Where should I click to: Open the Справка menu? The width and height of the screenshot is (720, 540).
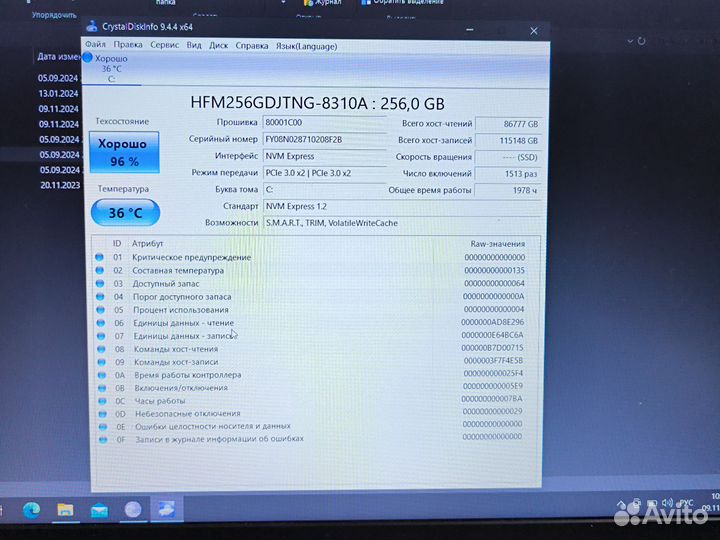(252, 46)
